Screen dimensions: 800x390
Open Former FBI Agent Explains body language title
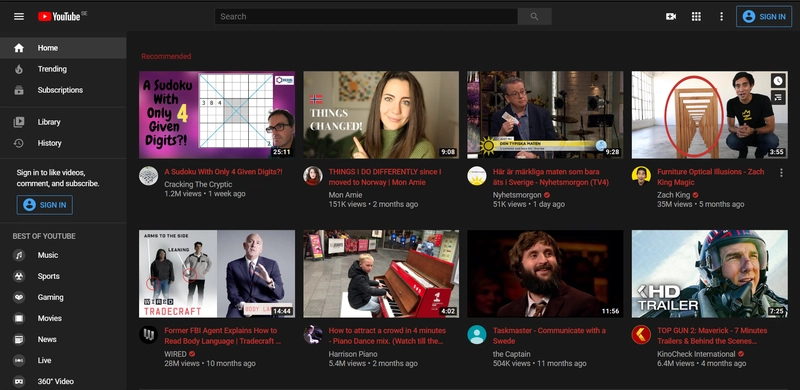point(222,336)
